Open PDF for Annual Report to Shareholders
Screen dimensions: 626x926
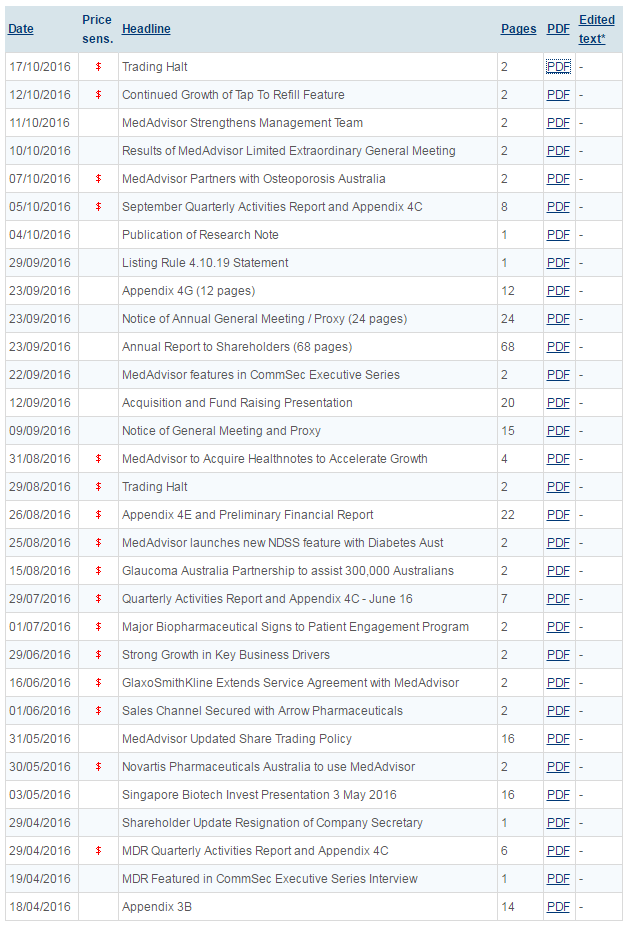(x=558, y=347)
